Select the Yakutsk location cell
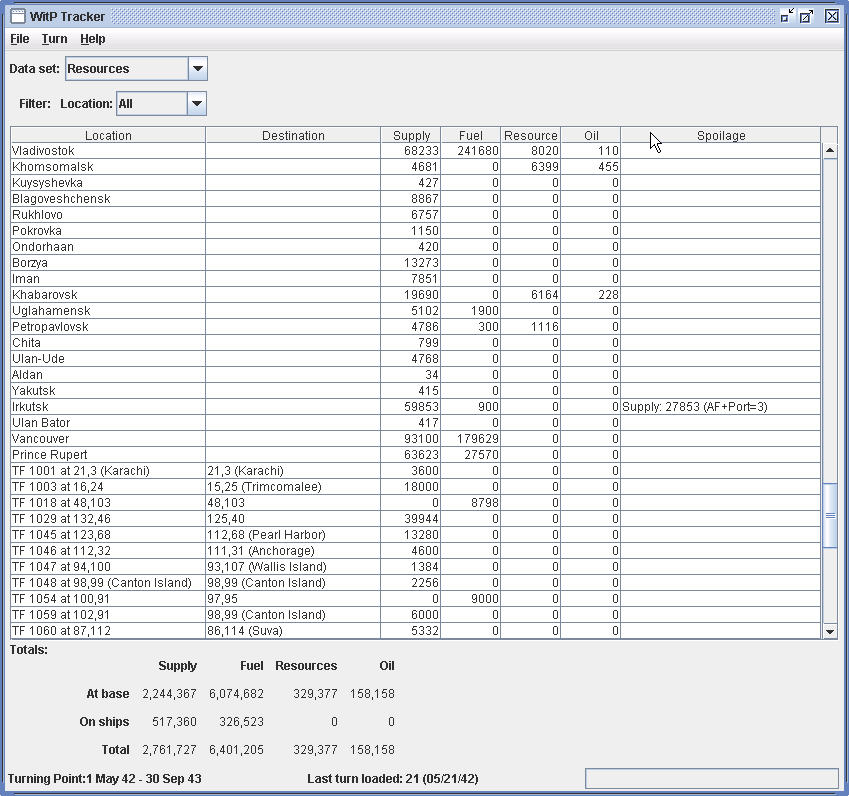849x796 pixels. (108, 390)
